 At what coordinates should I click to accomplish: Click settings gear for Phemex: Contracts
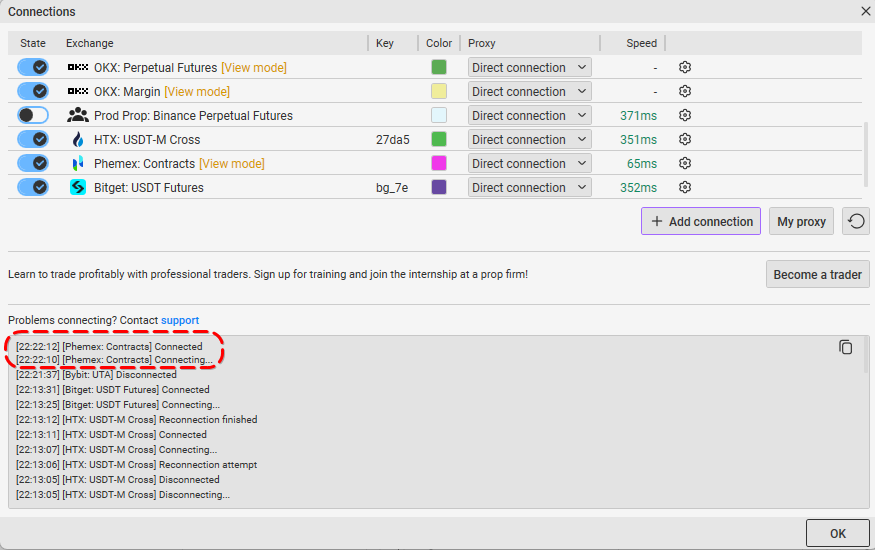pos(685,163)
